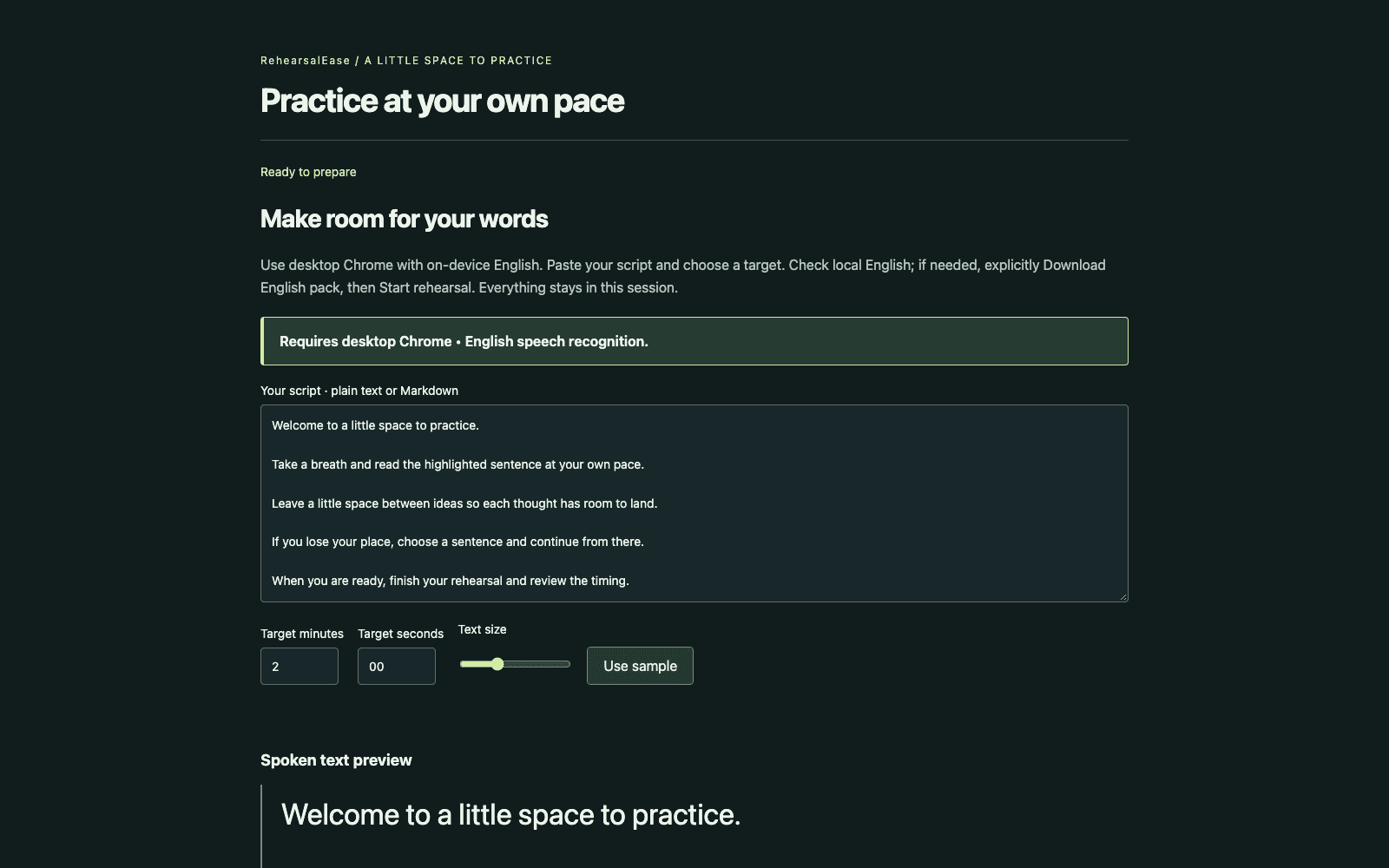1389x868 pixels.
Task: Grab the script textarea resize handle
Action: pyautogui.click(x=1122, y=596)
